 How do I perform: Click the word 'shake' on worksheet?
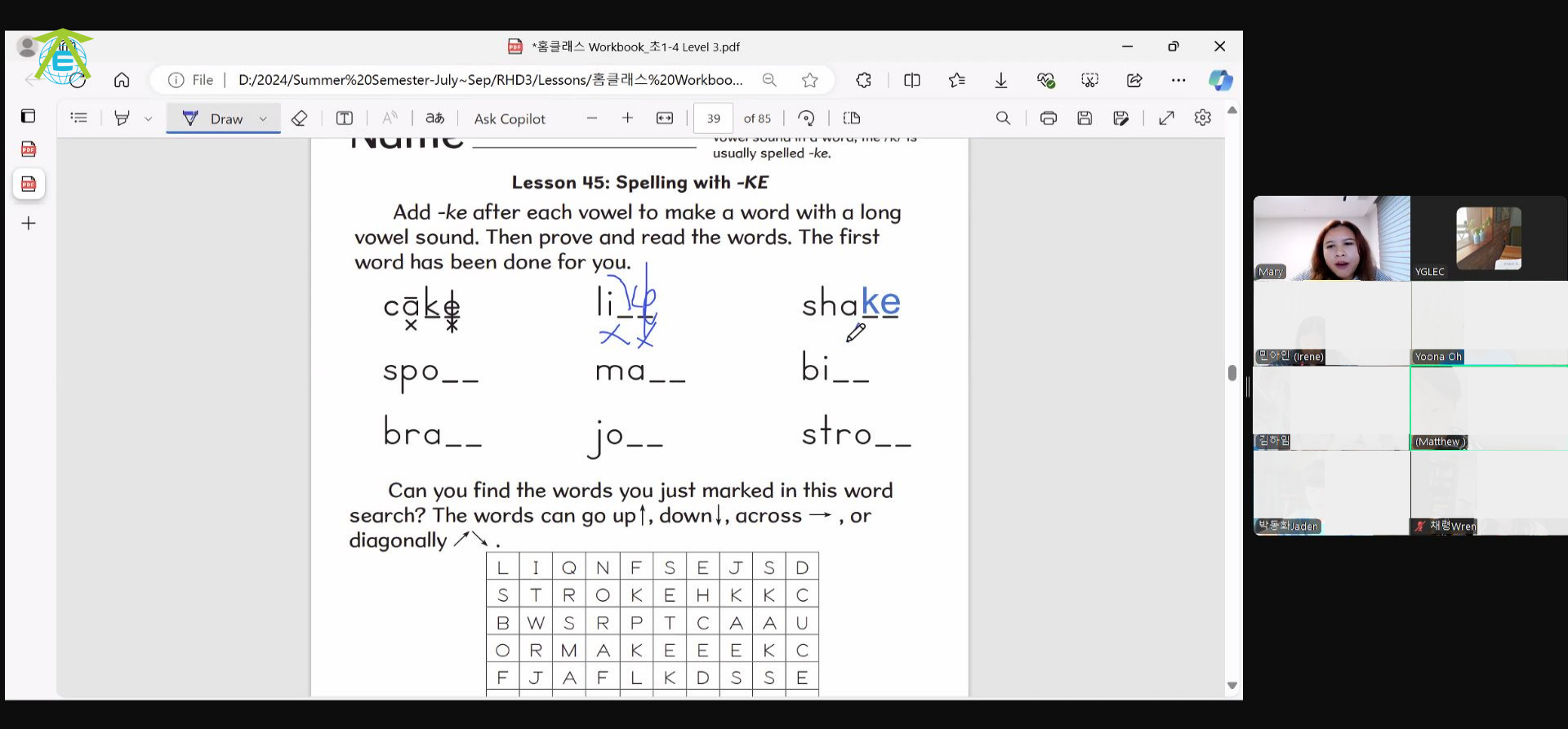850,303
